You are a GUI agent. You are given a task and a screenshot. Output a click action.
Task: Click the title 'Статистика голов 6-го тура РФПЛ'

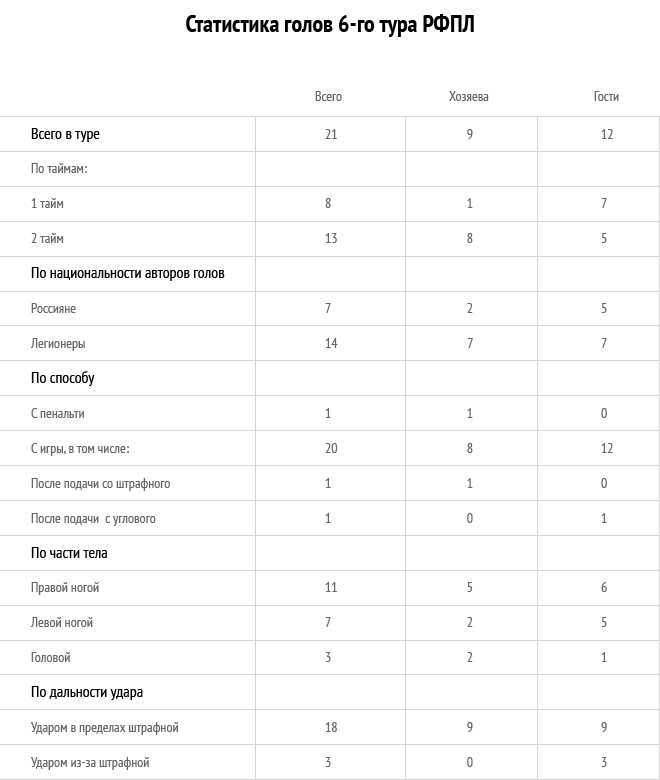click(x=330, y=24)
